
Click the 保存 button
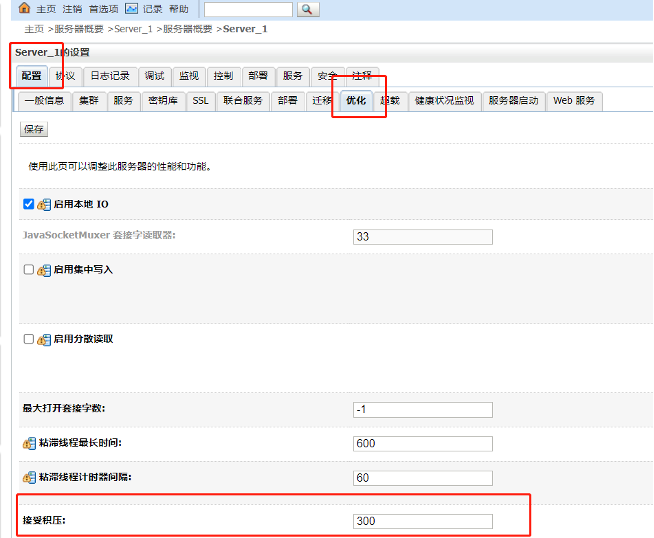tap(34, 129)
